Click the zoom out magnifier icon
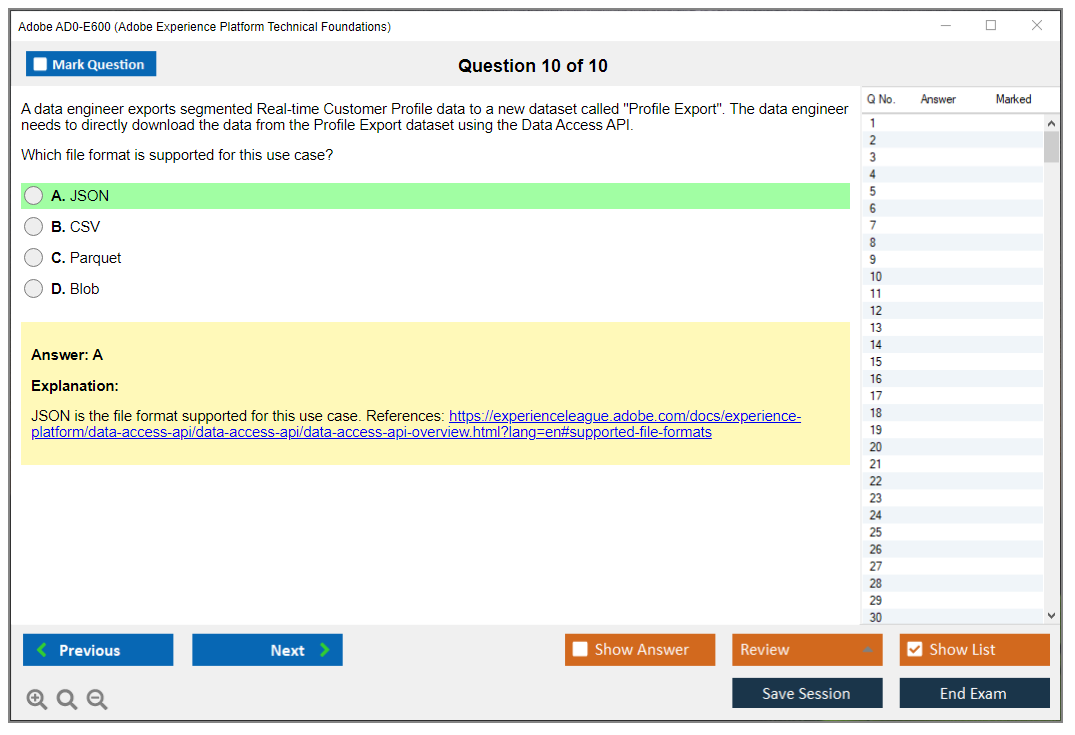 point(97,700)
